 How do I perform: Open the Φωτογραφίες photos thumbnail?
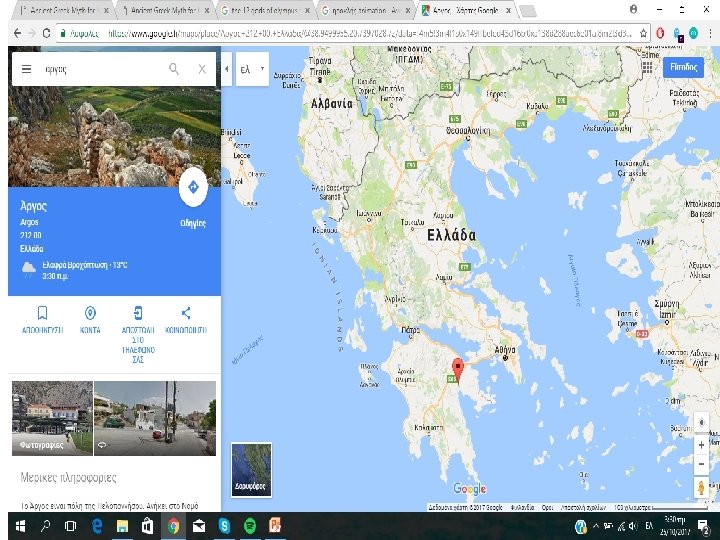[x=52, y=418]
